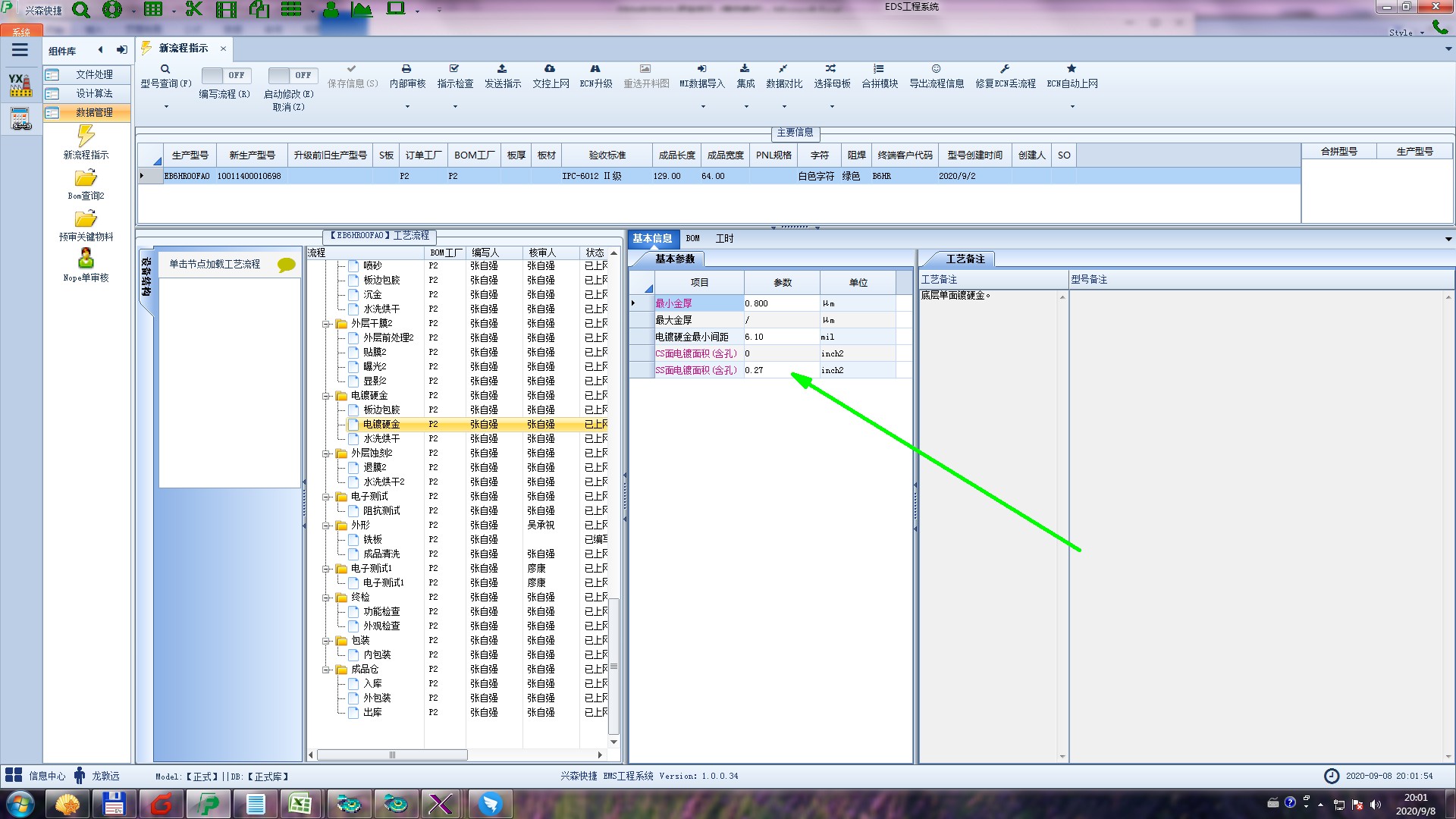This screenshot has width=1456, height=819.
Task: Click the 数据对比 compare icon
Action: coord(783,69)
